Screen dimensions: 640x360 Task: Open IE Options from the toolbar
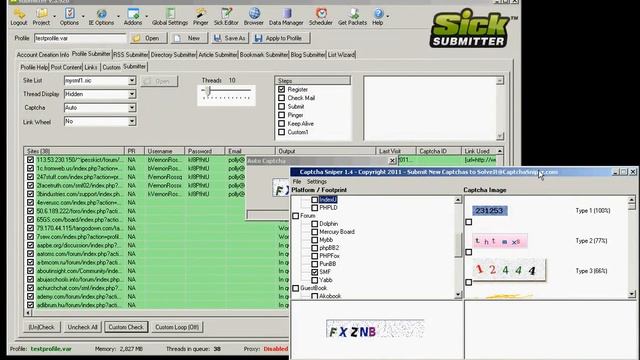(x=101, y=17)
